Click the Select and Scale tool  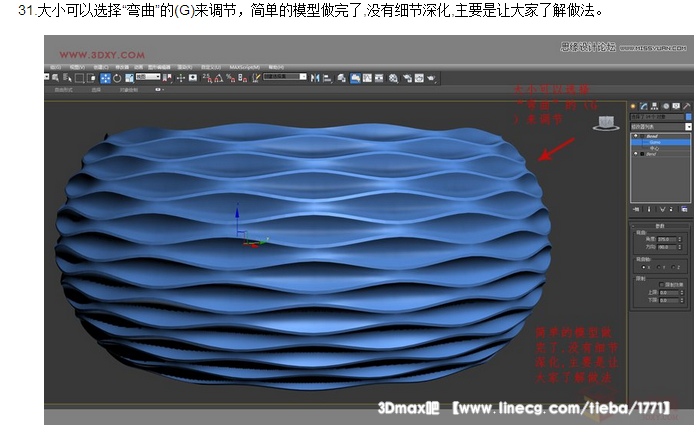coord(128,77)
